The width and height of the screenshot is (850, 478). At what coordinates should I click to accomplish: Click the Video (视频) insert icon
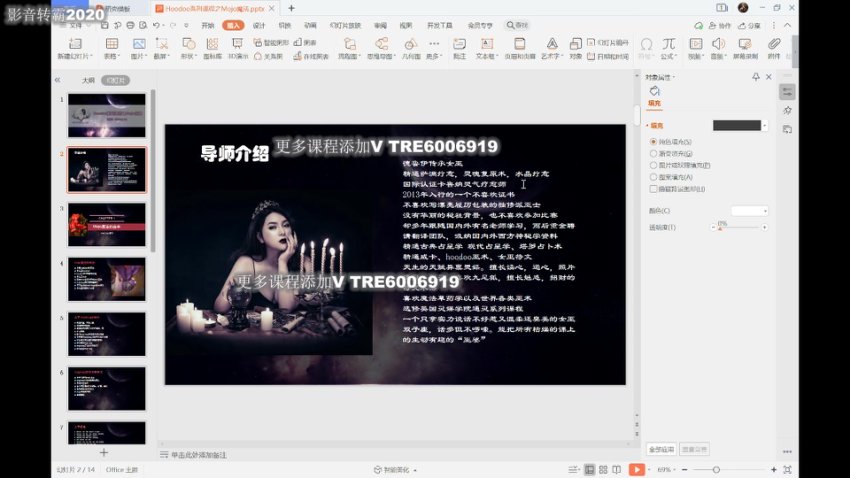696,44
